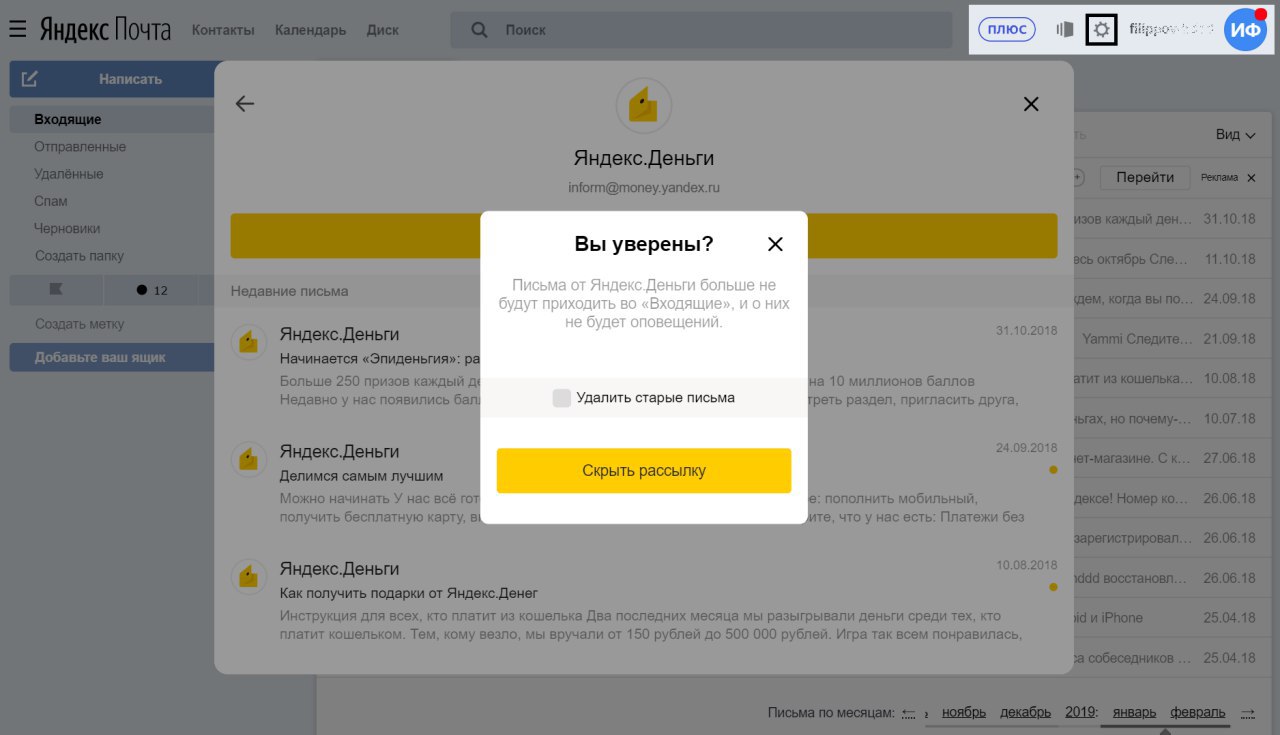Click the account username next to the avatar
Image resolution: width=1280 pixels, height=735 pixels.
coord(1170,30)
